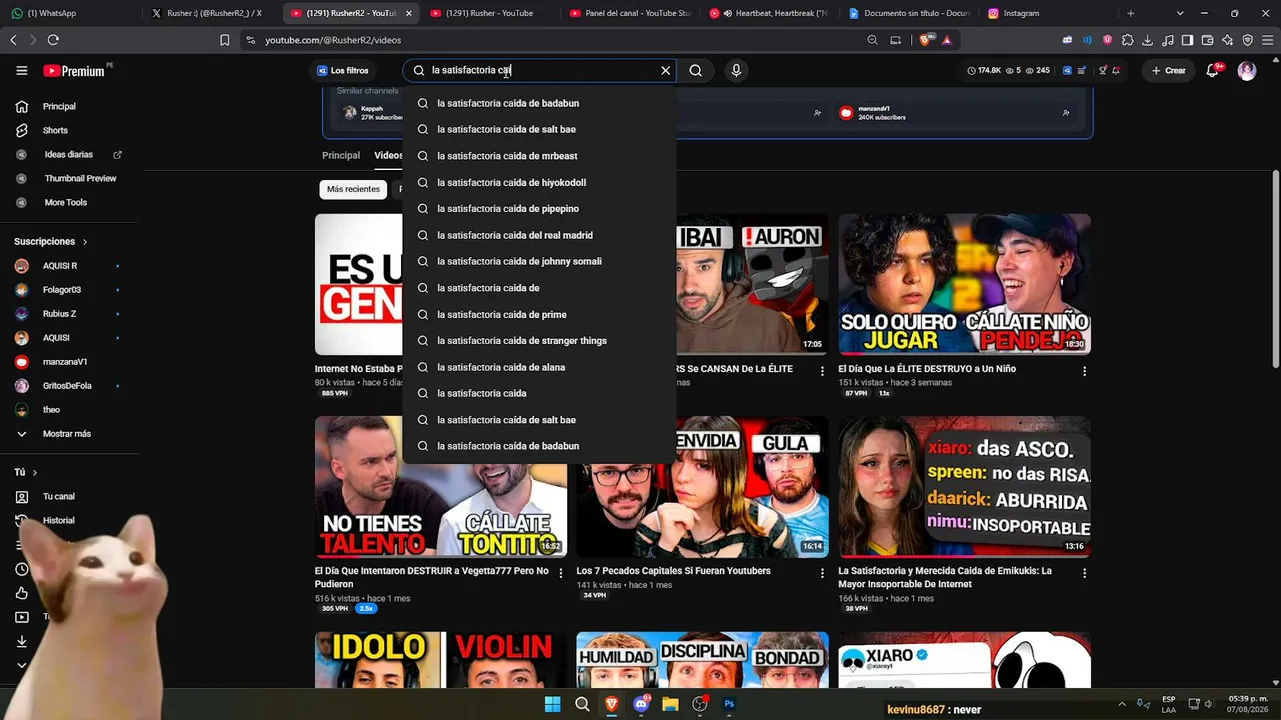Pick suggestion 'caida de stranger things'

(539, 341)
